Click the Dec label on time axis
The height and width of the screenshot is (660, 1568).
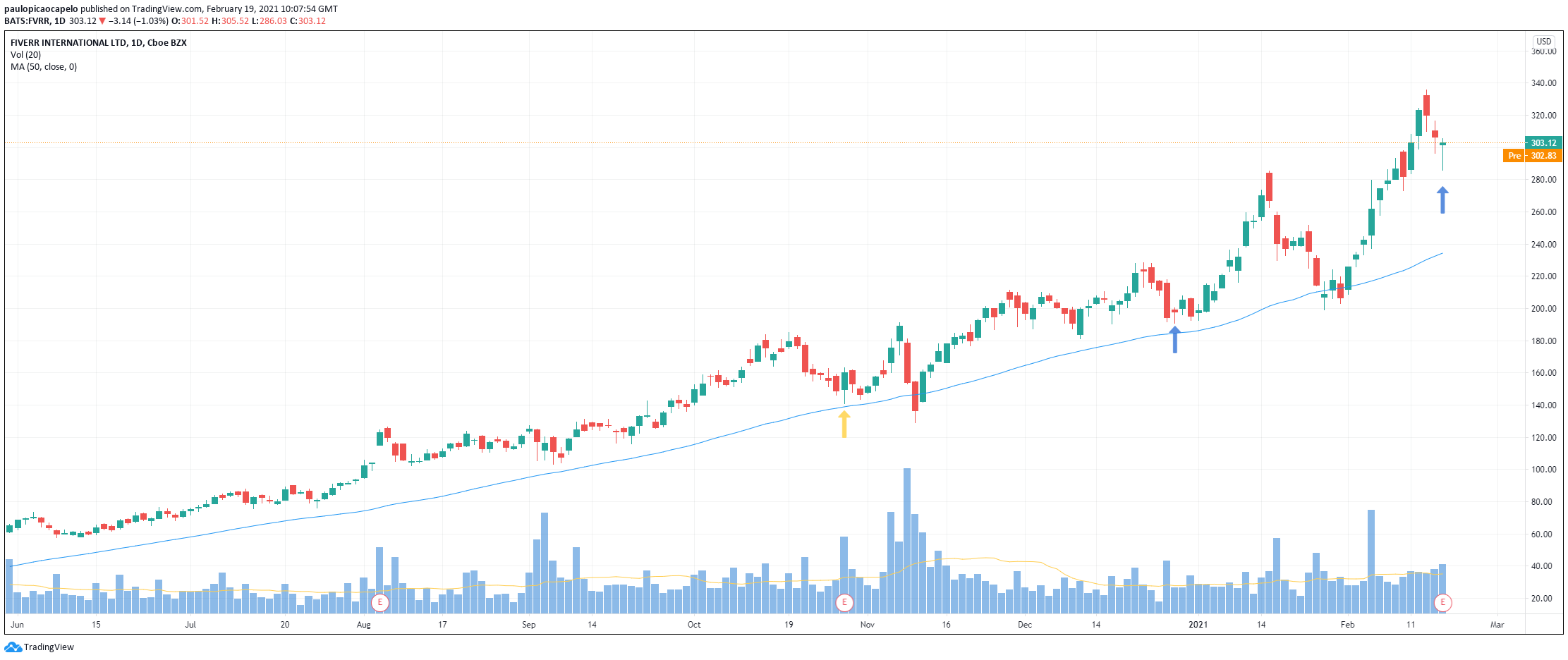coord(1025,625)
